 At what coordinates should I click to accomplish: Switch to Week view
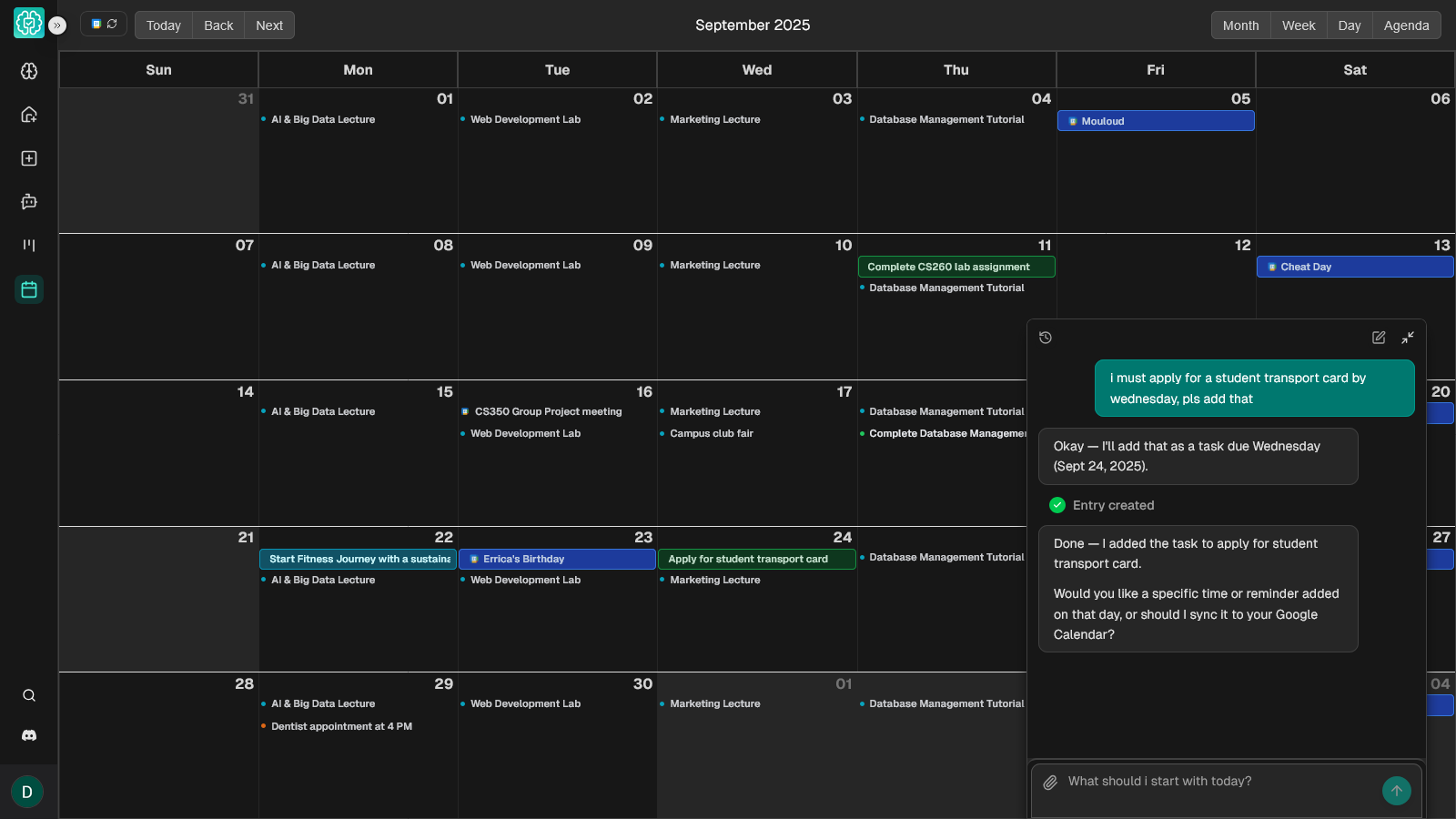(x=1299, y=25)
